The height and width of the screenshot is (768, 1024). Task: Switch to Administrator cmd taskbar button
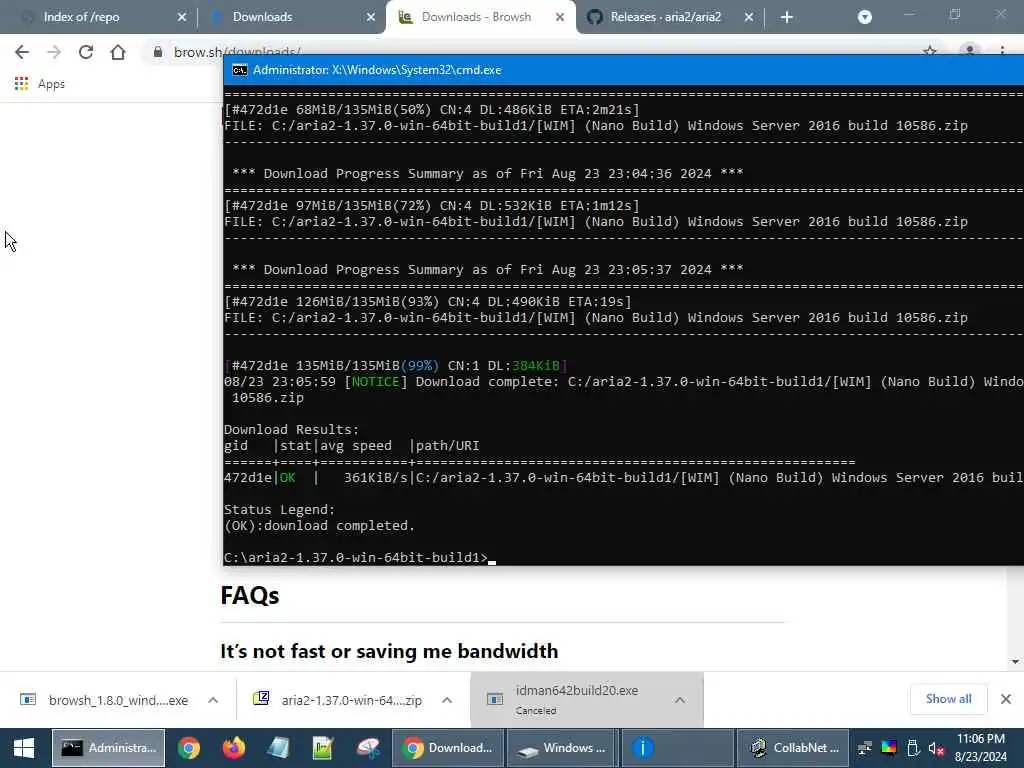tap(108, 748)
